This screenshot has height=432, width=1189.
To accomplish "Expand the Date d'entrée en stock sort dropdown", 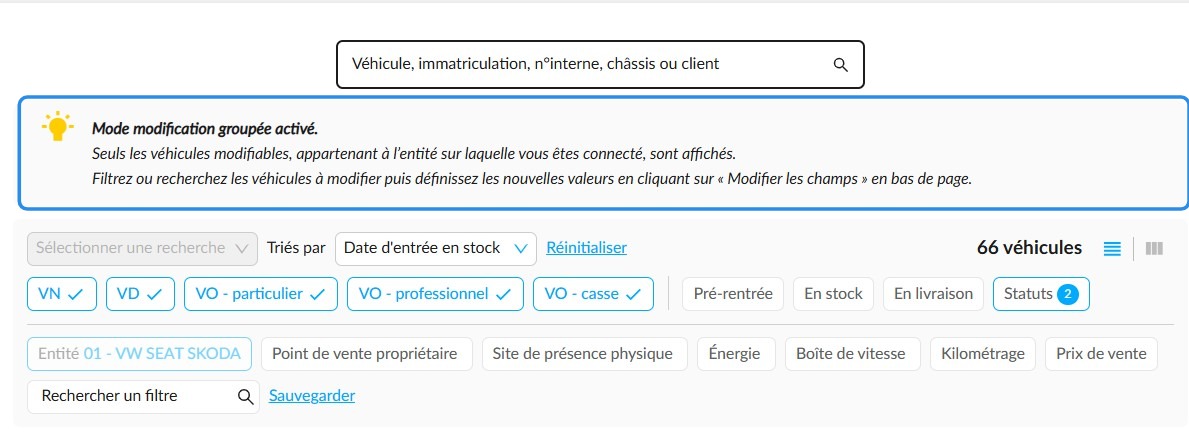I will pyautogui.click(x=435, y=248).
